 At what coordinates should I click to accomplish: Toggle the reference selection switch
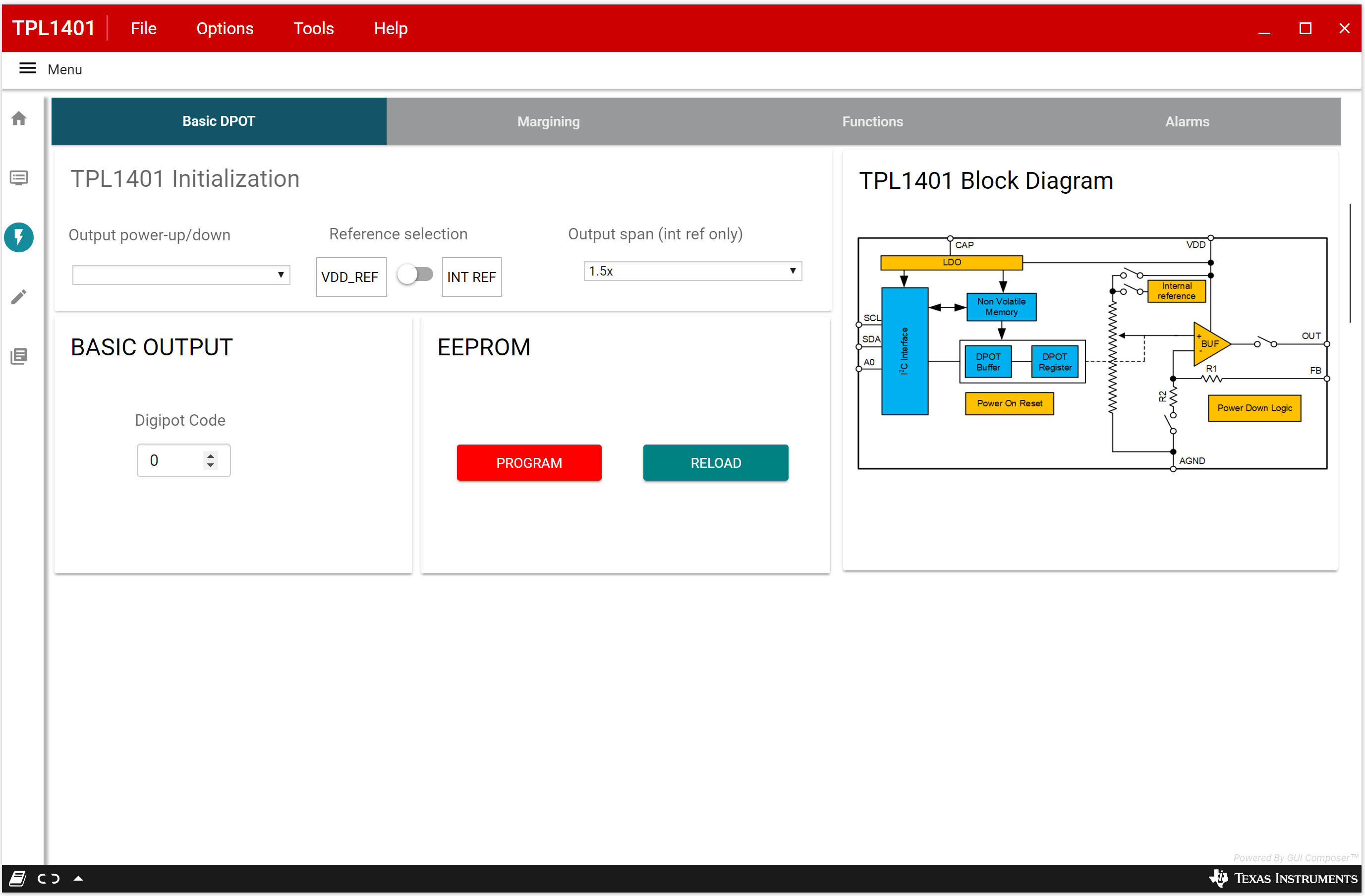point(415,274)
